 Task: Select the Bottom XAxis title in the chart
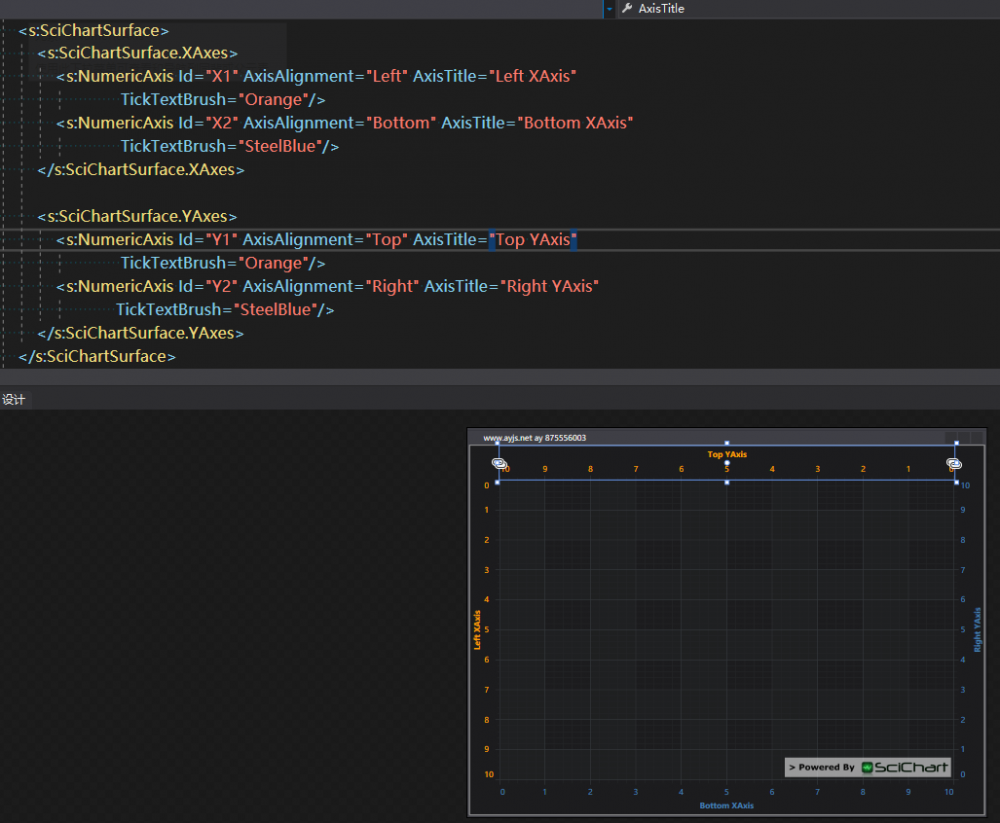(727, 805)
